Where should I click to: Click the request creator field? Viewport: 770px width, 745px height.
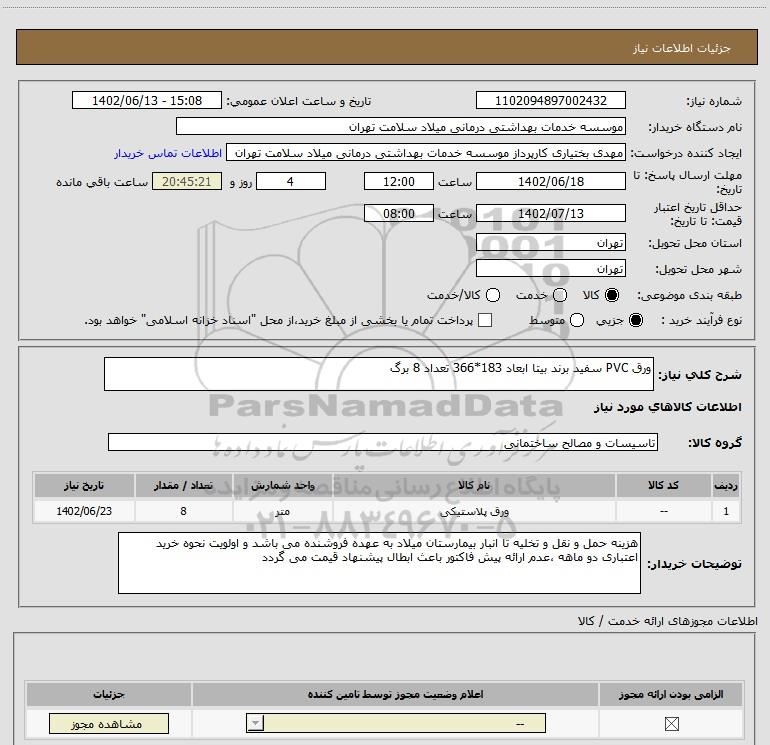[x=426, y=153]
